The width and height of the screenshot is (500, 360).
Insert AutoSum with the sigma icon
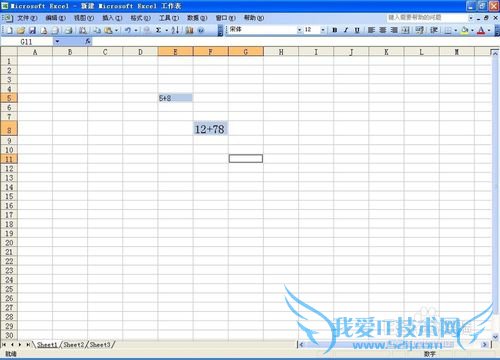[159, 30]
